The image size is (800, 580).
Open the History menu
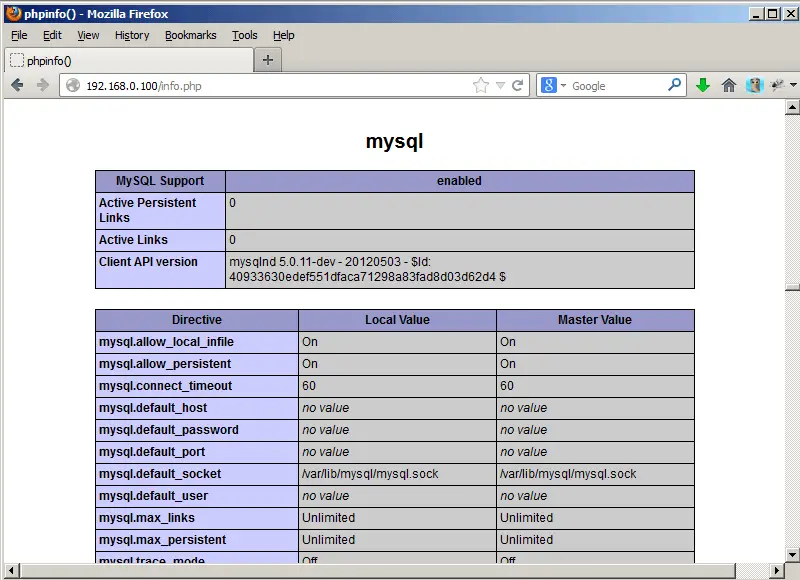point(132,35)
